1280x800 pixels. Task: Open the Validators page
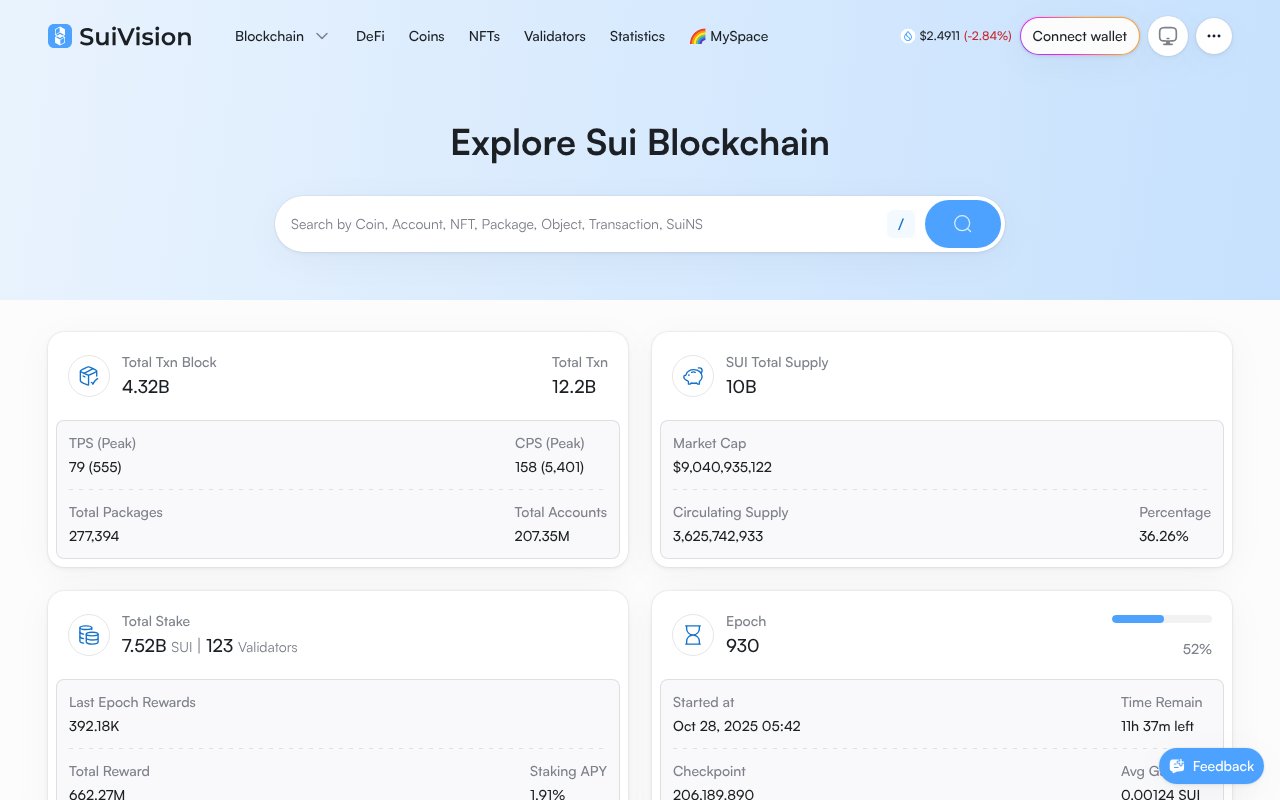coord(555,36)
